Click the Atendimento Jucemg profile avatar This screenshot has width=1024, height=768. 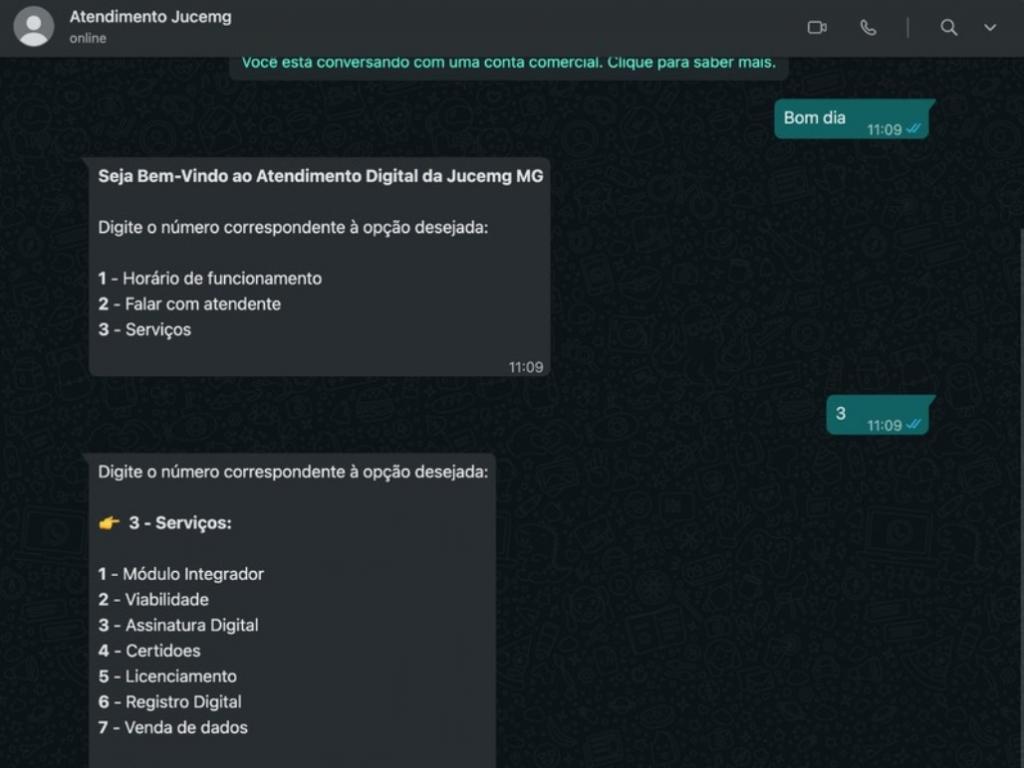point(34,27)
